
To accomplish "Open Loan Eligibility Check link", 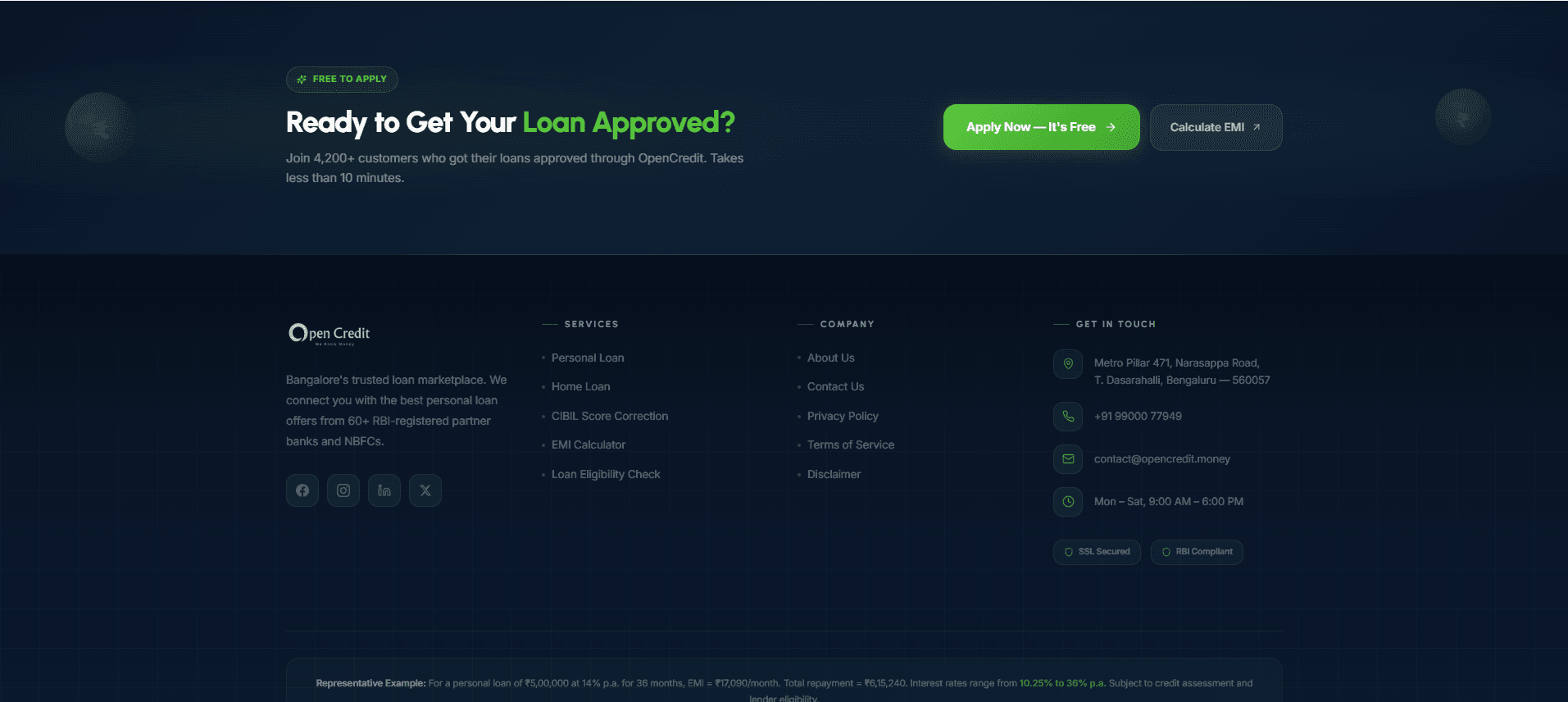I will [606, 474].
